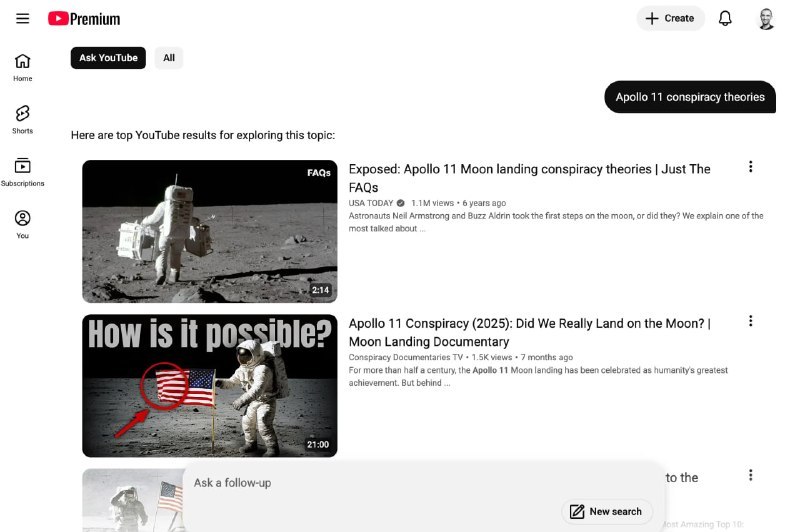The image size is (800, 532).
Task: Click the Astronauts Neil Armstrong description text
Action: 556,222
